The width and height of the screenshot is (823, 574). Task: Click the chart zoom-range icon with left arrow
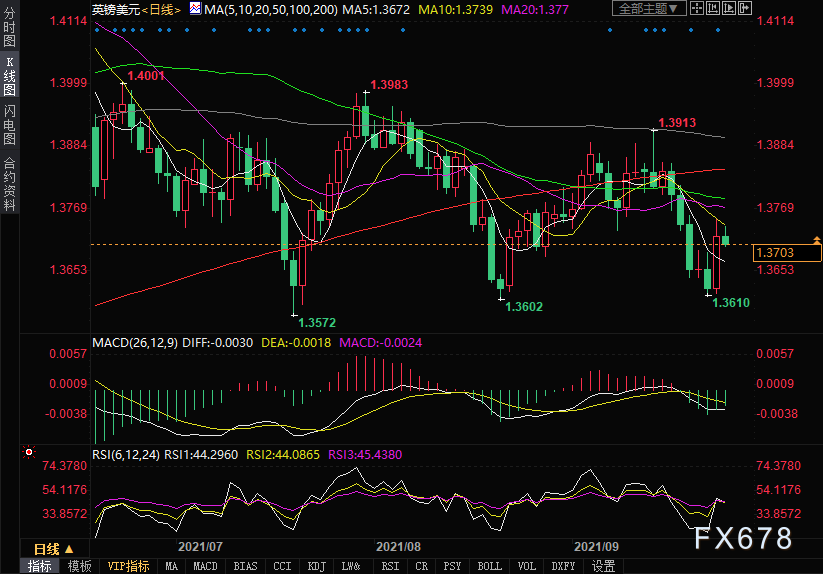coord(713,8)
